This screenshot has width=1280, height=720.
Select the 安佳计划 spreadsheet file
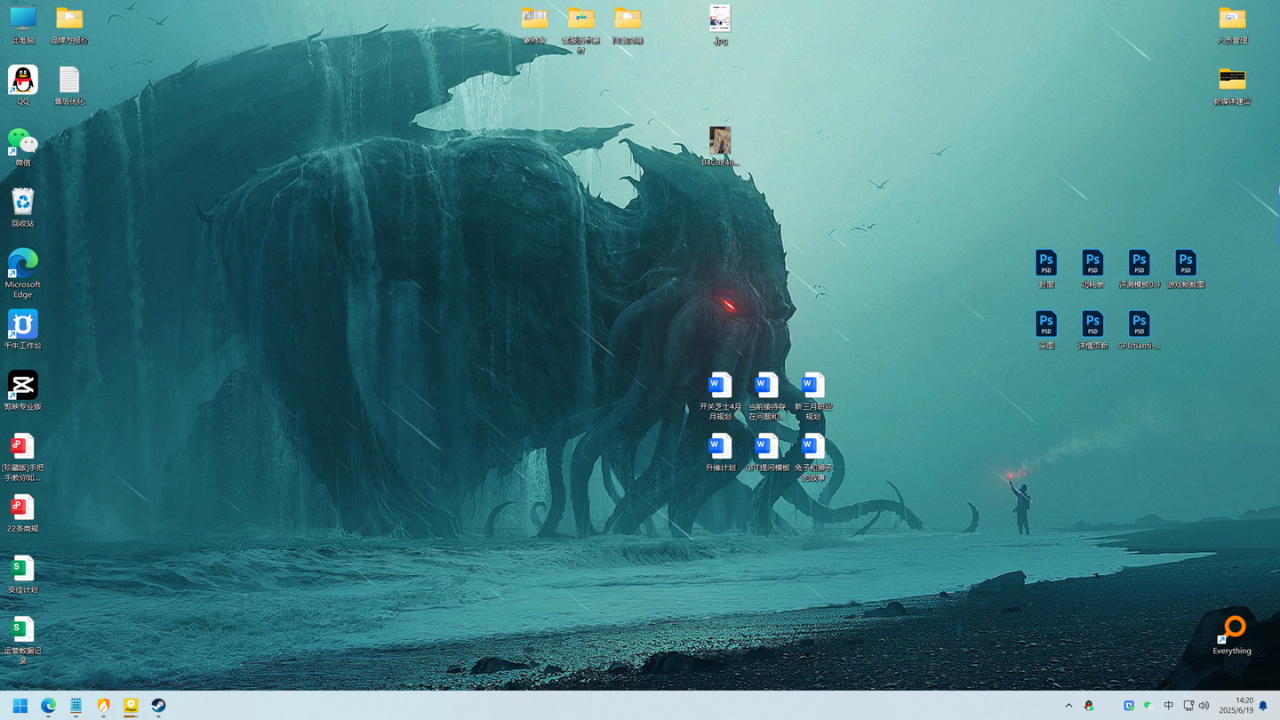(23, 573)
